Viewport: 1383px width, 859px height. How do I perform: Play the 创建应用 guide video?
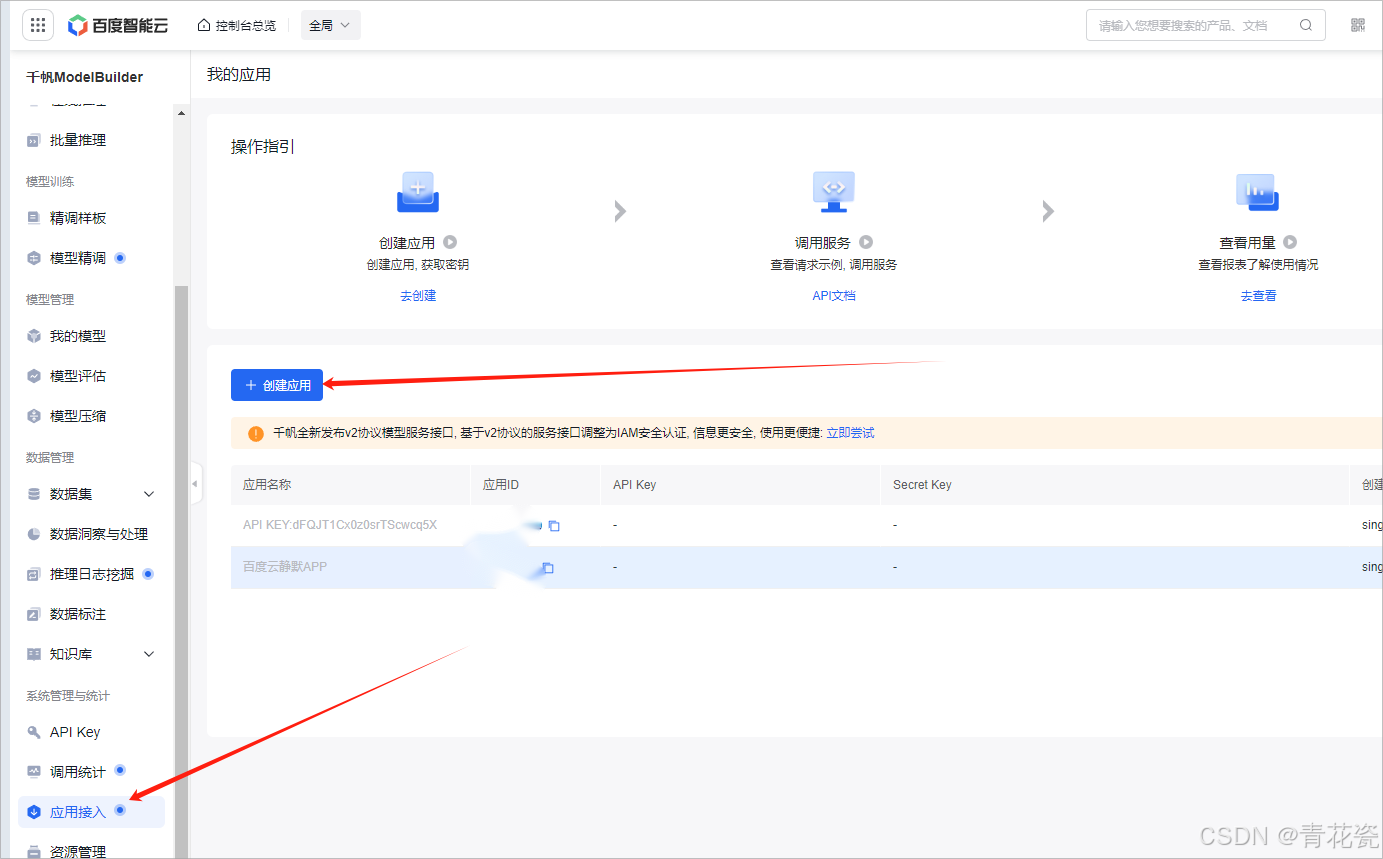[450, 242]
